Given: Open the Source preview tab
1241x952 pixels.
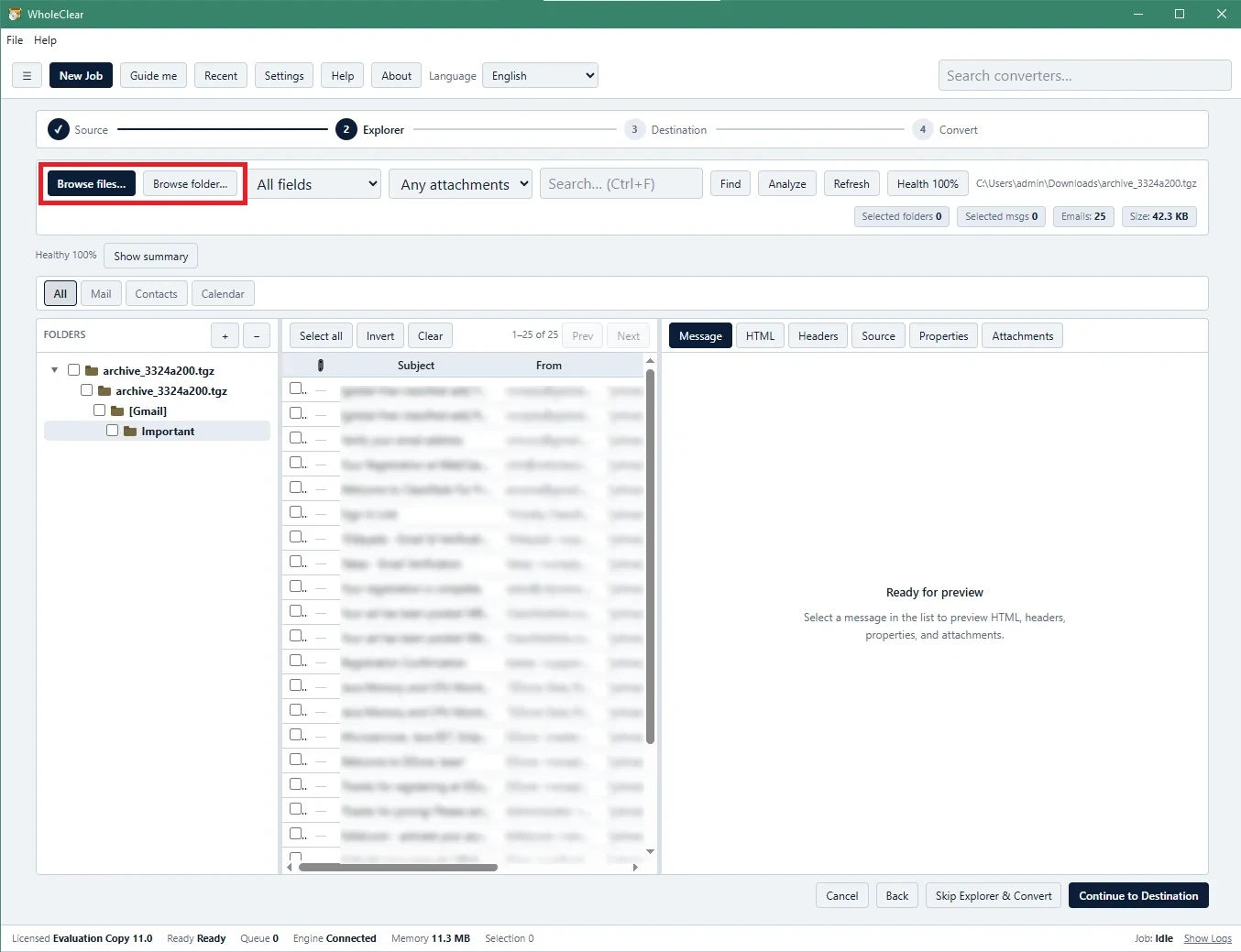Looking at the screenshot, I should [x=878, y=336].
